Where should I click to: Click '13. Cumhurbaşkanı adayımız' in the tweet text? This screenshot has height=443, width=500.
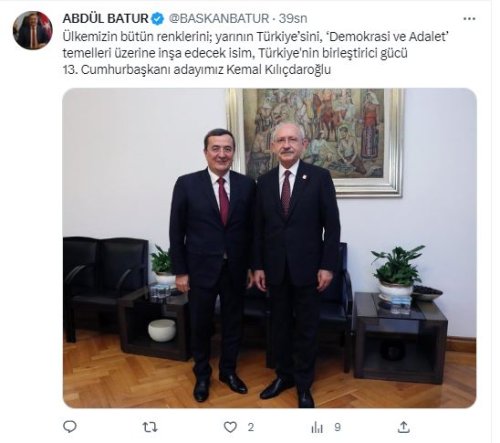click(x=143, y=70)
